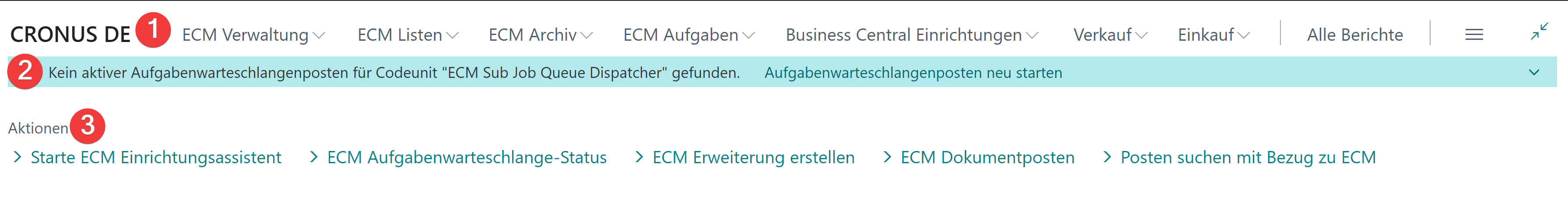Image resolution: width=1568 pixels, height=207 pixels.
Task: Open ECM Aufgabenwarteschlange-Status
Action: tap(466, 158)
